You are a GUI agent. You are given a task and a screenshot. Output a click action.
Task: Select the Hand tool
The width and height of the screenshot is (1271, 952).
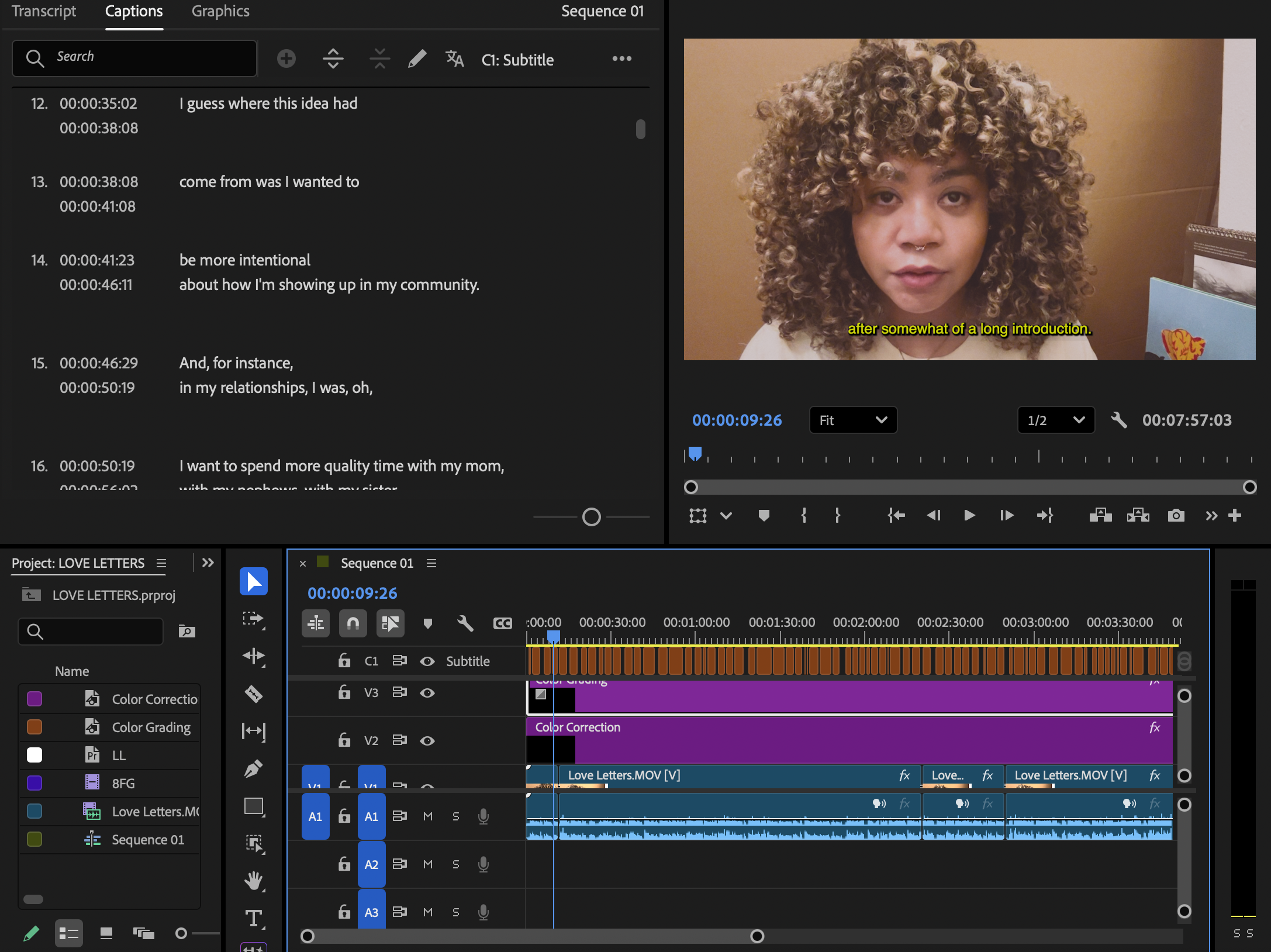click(x=253, y=881)
